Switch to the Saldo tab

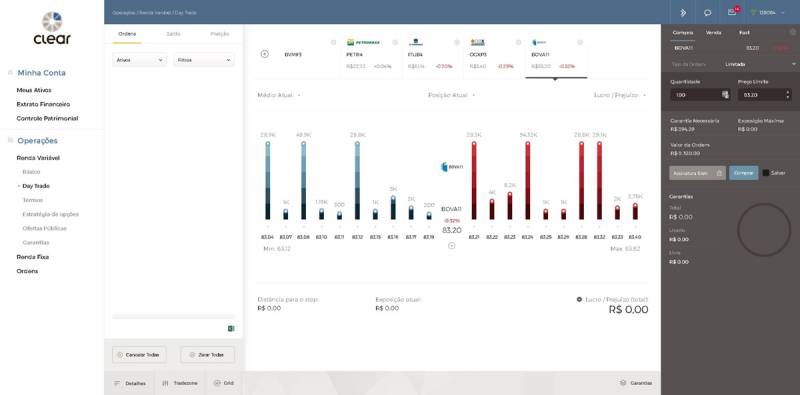click(173, 34)
